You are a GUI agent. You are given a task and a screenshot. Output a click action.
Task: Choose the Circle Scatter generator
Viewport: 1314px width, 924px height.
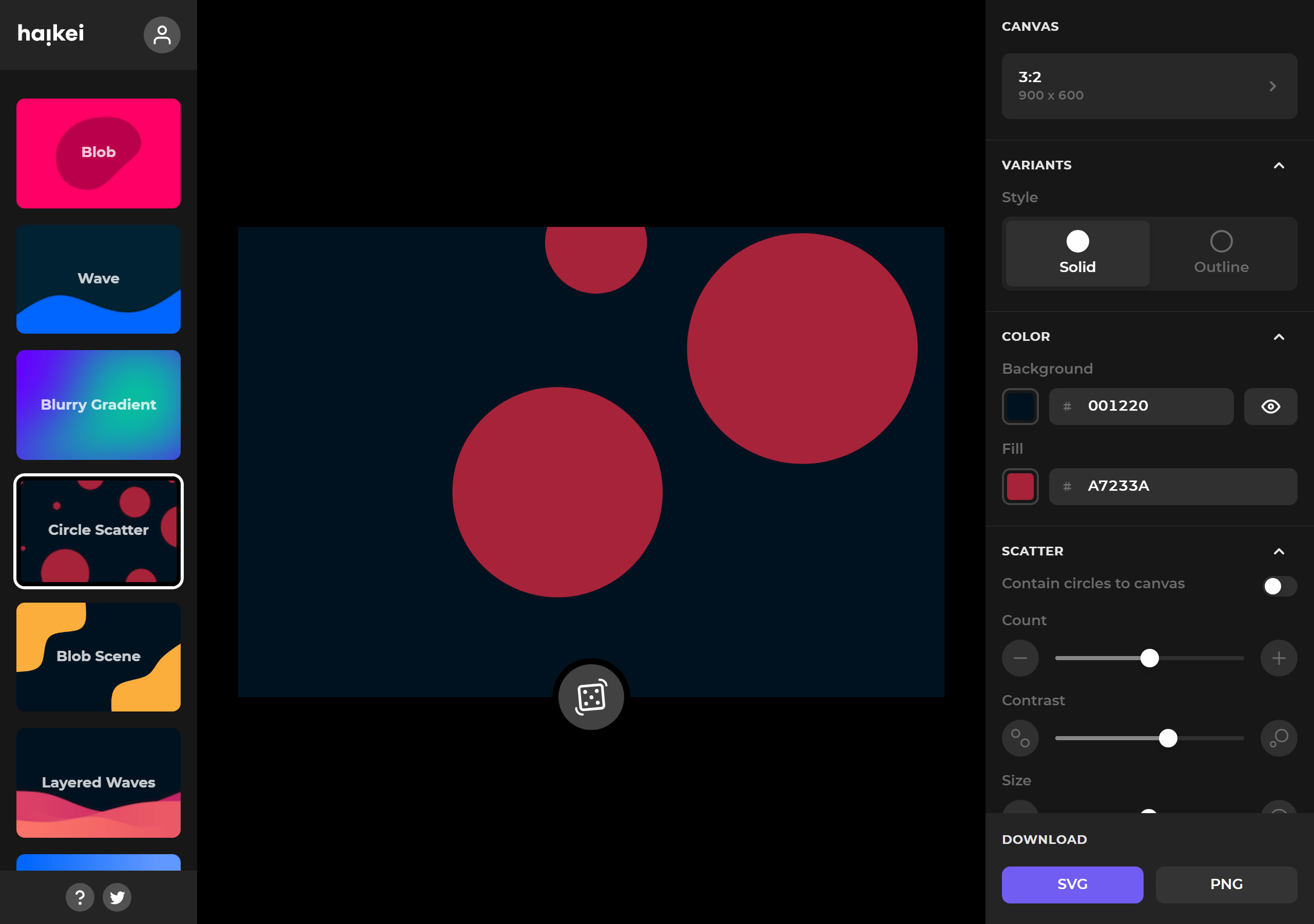(x=99, y=531)
